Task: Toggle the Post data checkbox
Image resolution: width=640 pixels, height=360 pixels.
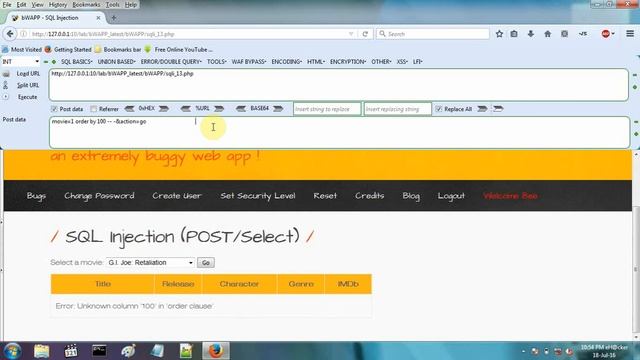Action: coord(54,109)
